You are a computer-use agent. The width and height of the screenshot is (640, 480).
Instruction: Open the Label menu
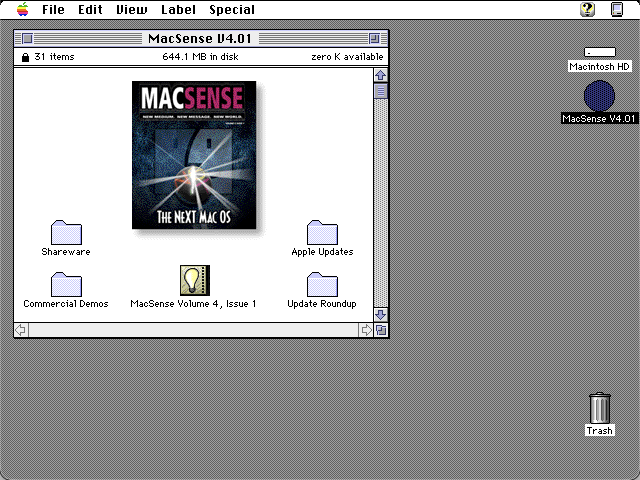(178, 9)
